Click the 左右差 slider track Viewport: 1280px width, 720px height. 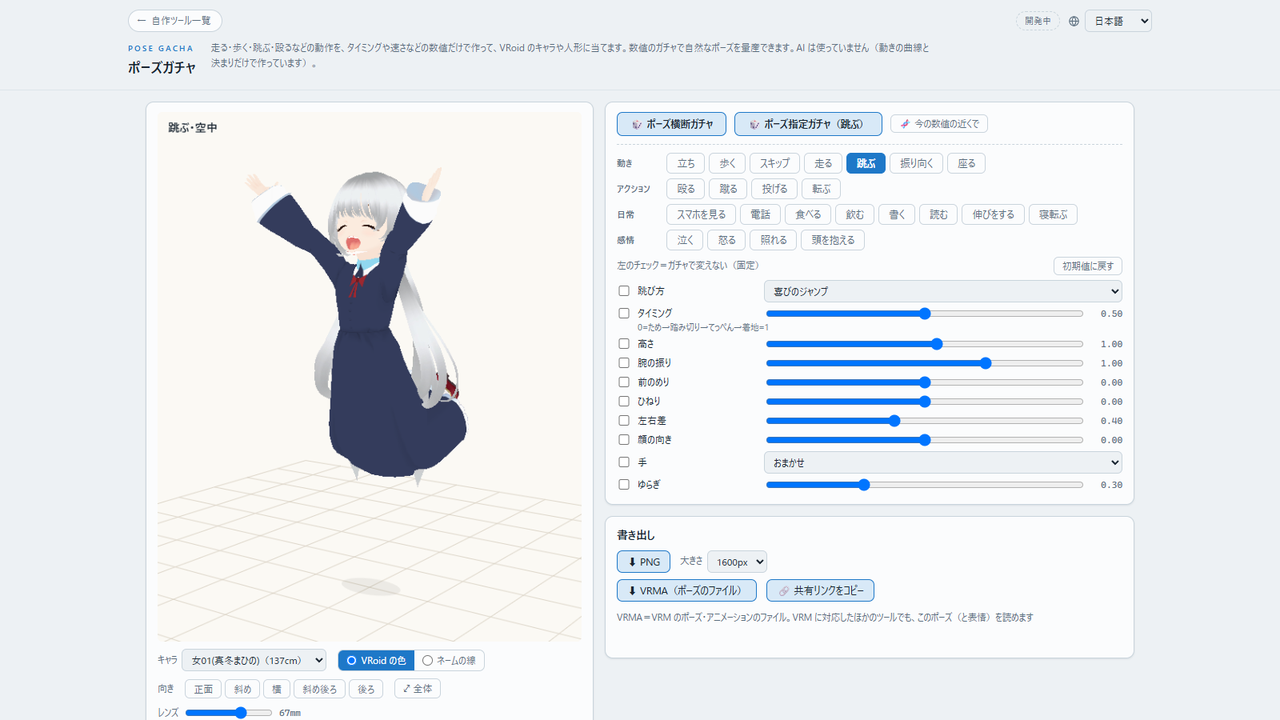click(925, 421)
